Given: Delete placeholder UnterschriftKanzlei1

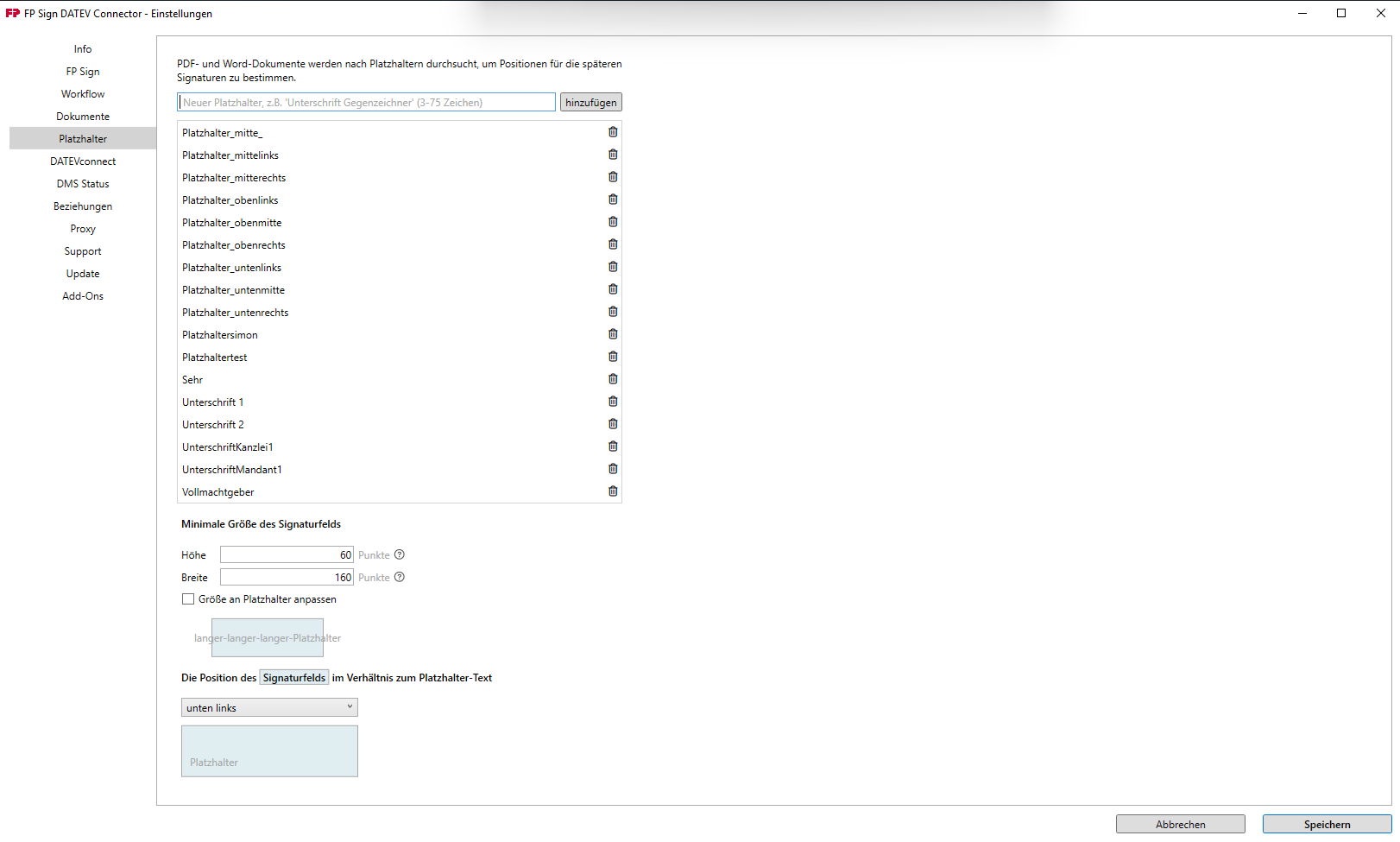Looking at the screenshot, I should 613,446.
